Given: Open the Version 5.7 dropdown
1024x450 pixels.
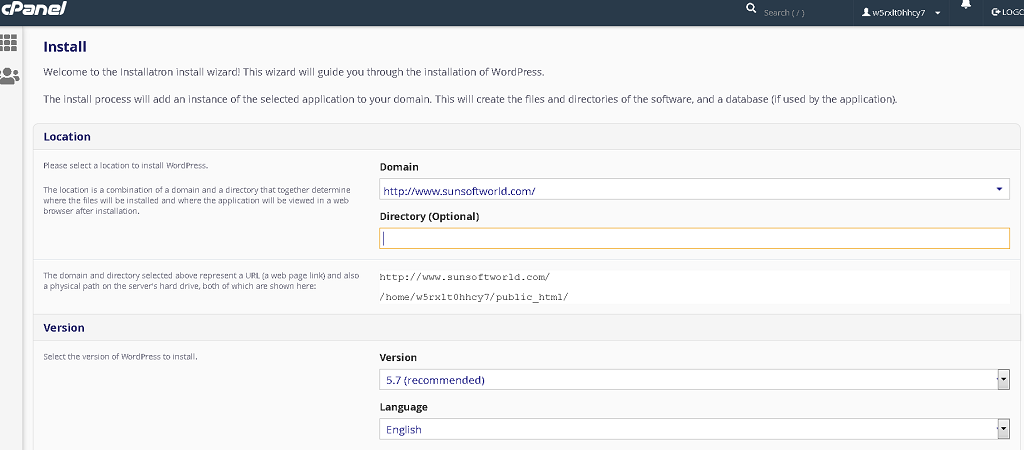Looking at the screenshot, I should pos(694,379).
